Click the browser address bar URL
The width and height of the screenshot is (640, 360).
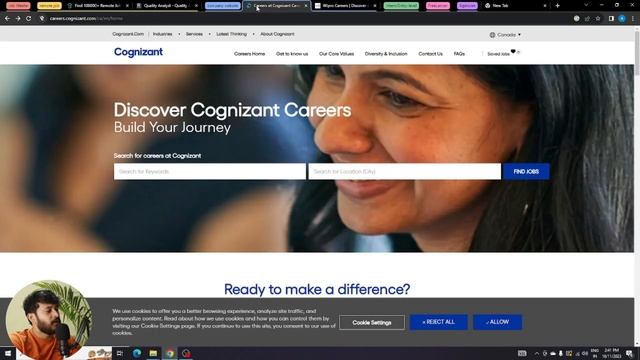[x=87, y=18]
